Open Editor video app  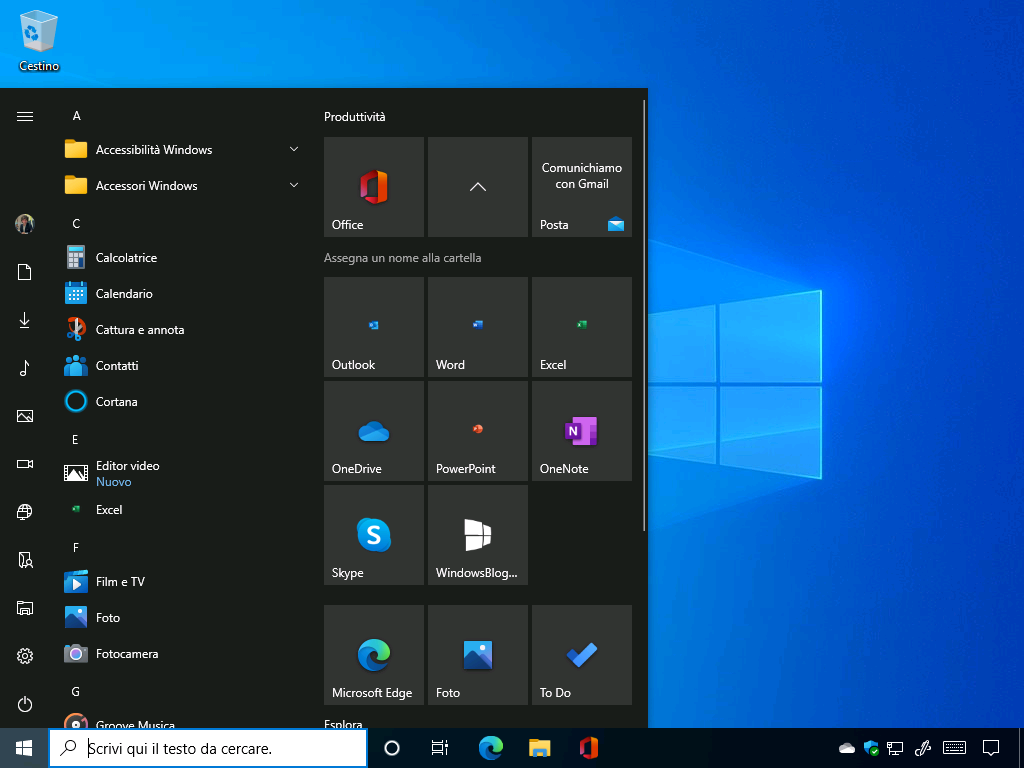pyautogui.click(x=182, y=473)
